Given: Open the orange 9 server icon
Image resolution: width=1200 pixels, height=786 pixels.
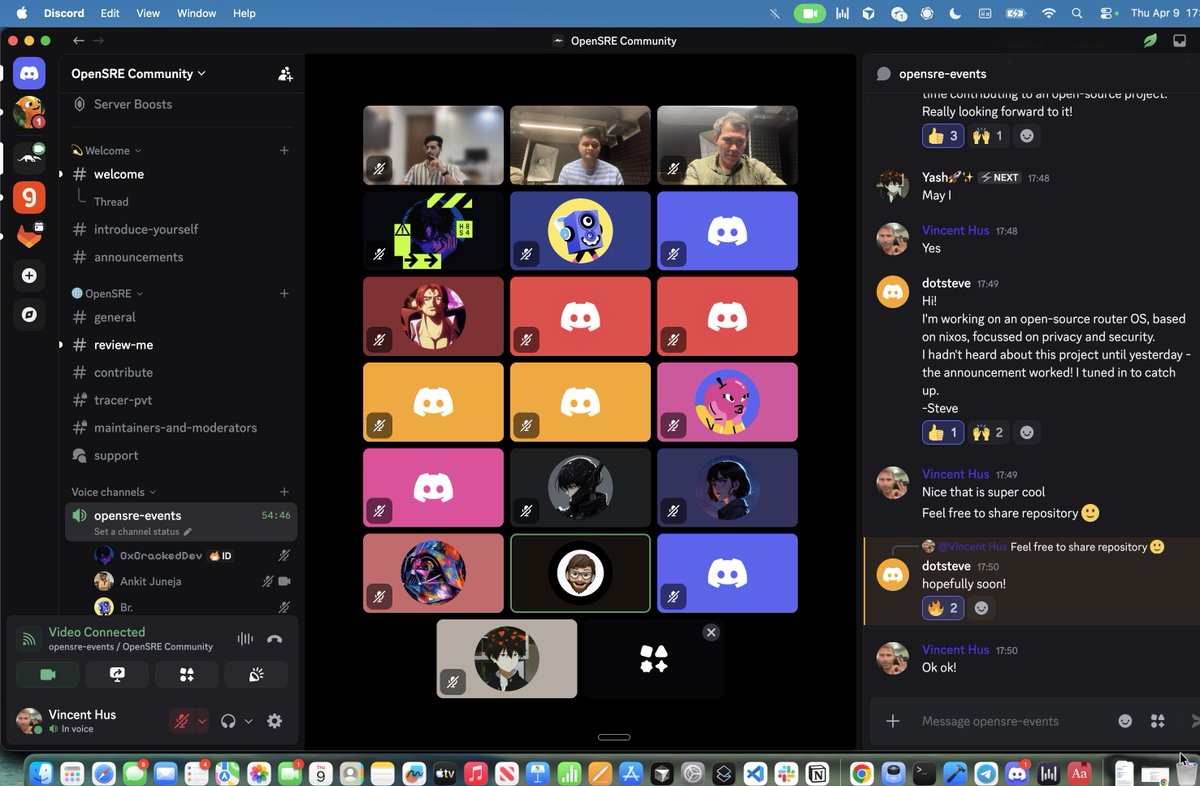Looking at the screenshot, I should [29, 196].
